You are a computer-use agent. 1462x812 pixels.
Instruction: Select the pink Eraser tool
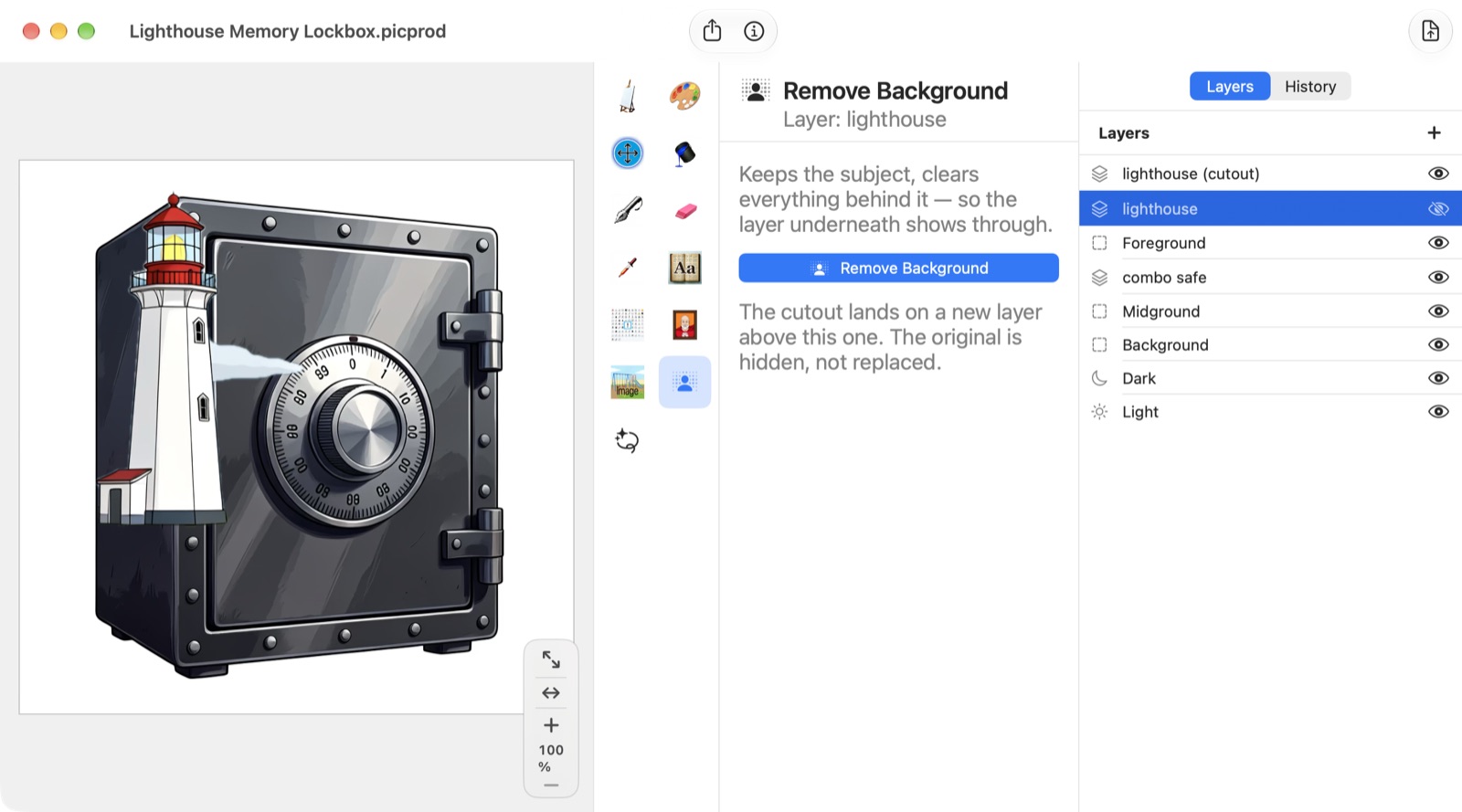point(684,210)
